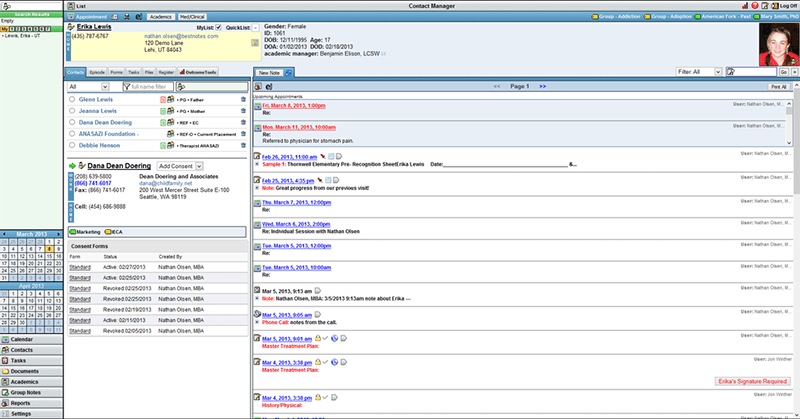Click the Calendar icon in sidebar
The image size is (800, 419).
(6, 338)
